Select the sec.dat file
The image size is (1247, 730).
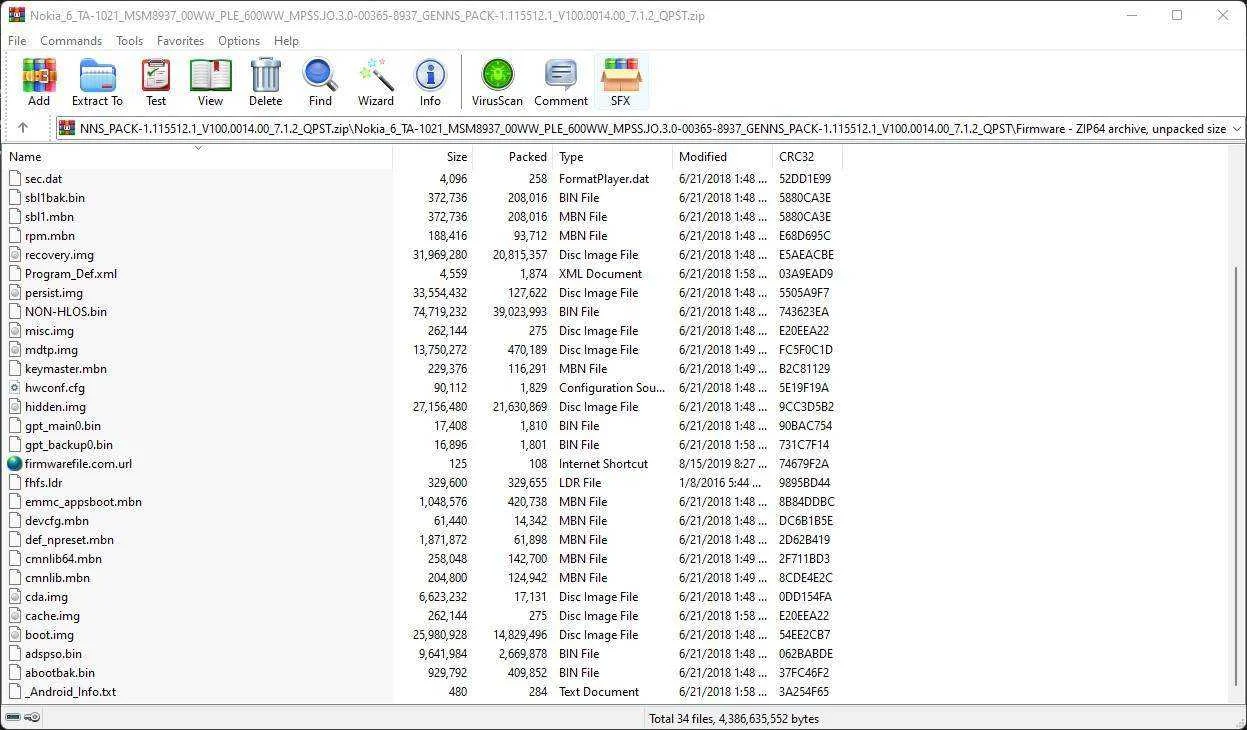43,179
